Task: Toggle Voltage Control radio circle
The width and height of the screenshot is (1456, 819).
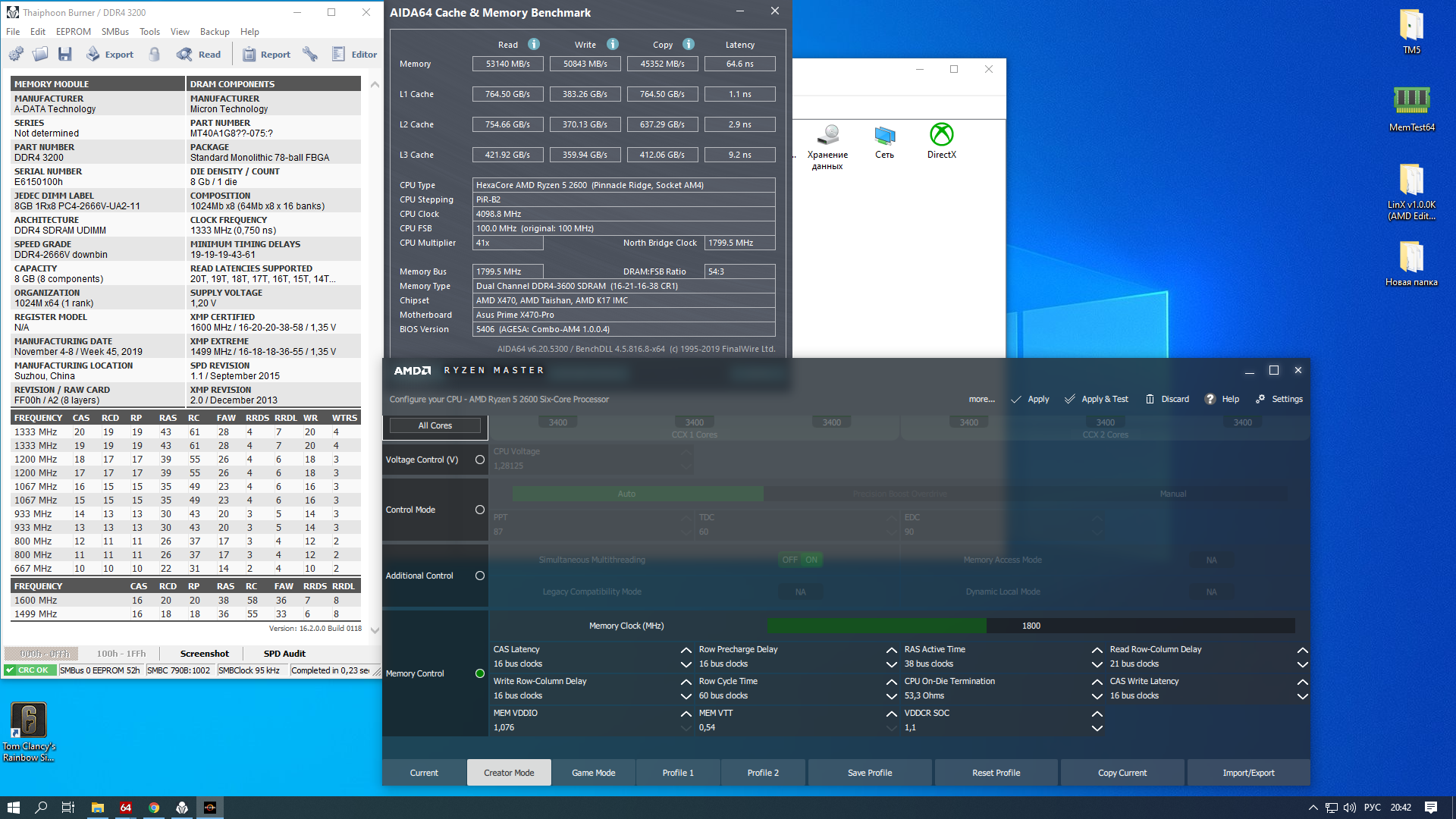Action: (x=479, y=460)
